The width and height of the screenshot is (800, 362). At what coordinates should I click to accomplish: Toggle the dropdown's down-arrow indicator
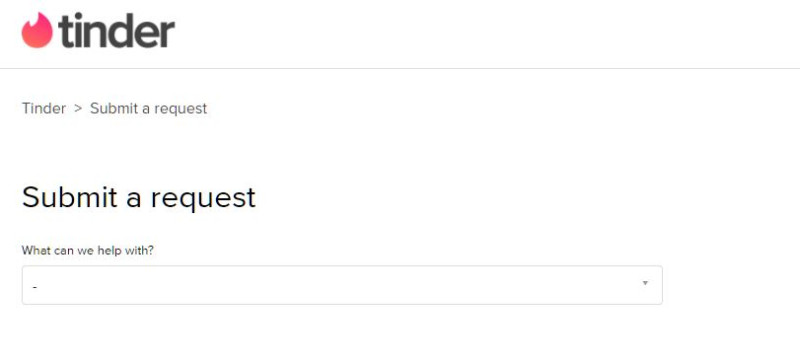645,283
